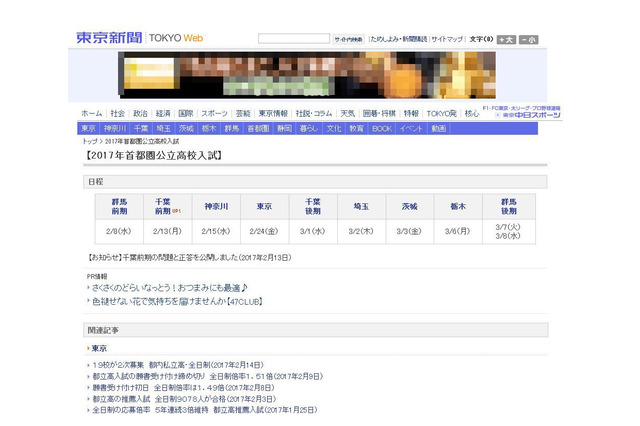Open 東京 in the schedule table header
Viewport: 640px width, 426px height.
(264, 206)
